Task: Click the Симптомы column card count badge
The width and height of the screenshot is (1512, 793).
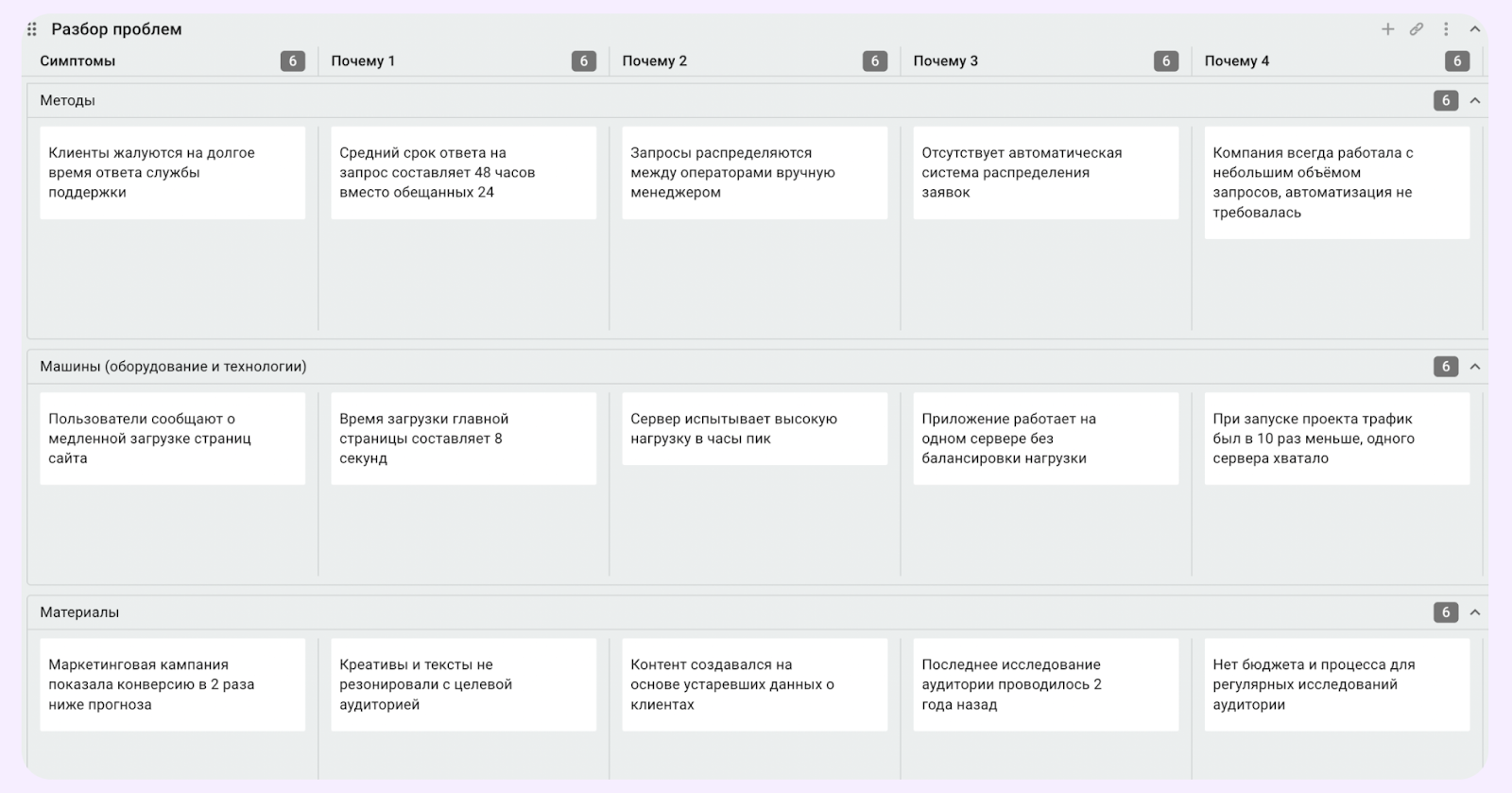Action: click(292, 60)
